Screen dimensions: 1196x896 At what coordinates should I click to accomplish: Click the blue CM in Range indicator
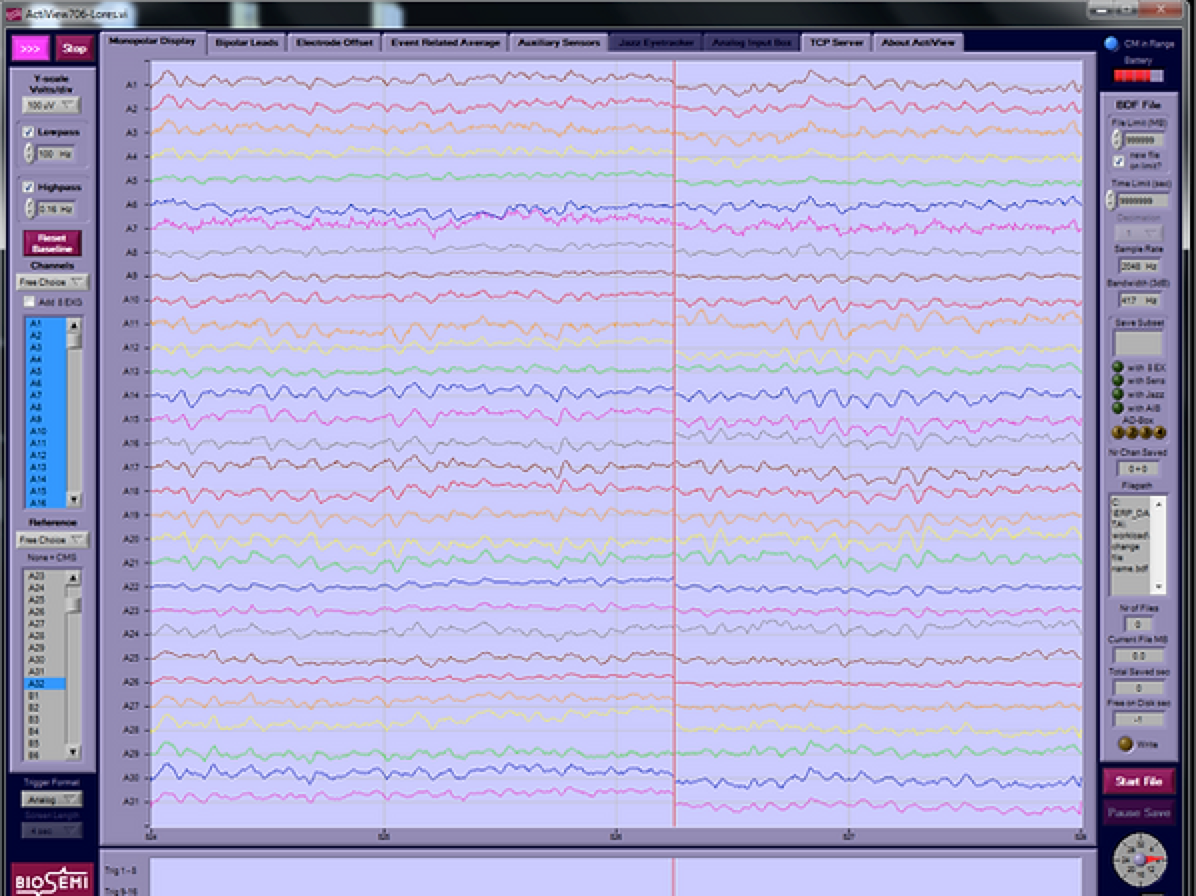[x=1110, y=43]
